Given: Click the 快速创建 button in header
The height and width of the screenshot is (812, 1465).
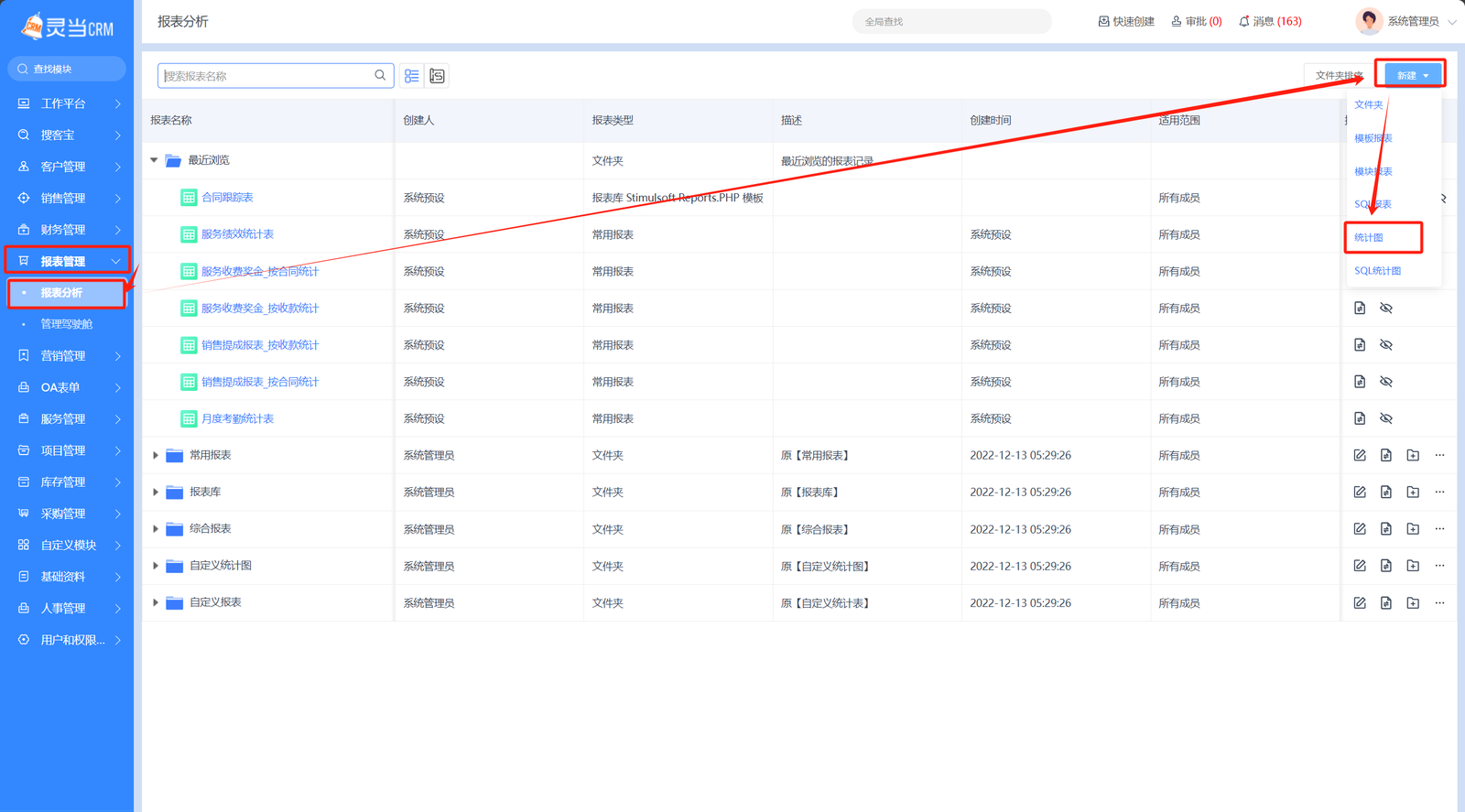Looking at the screenshot, I should [1126, 21].
